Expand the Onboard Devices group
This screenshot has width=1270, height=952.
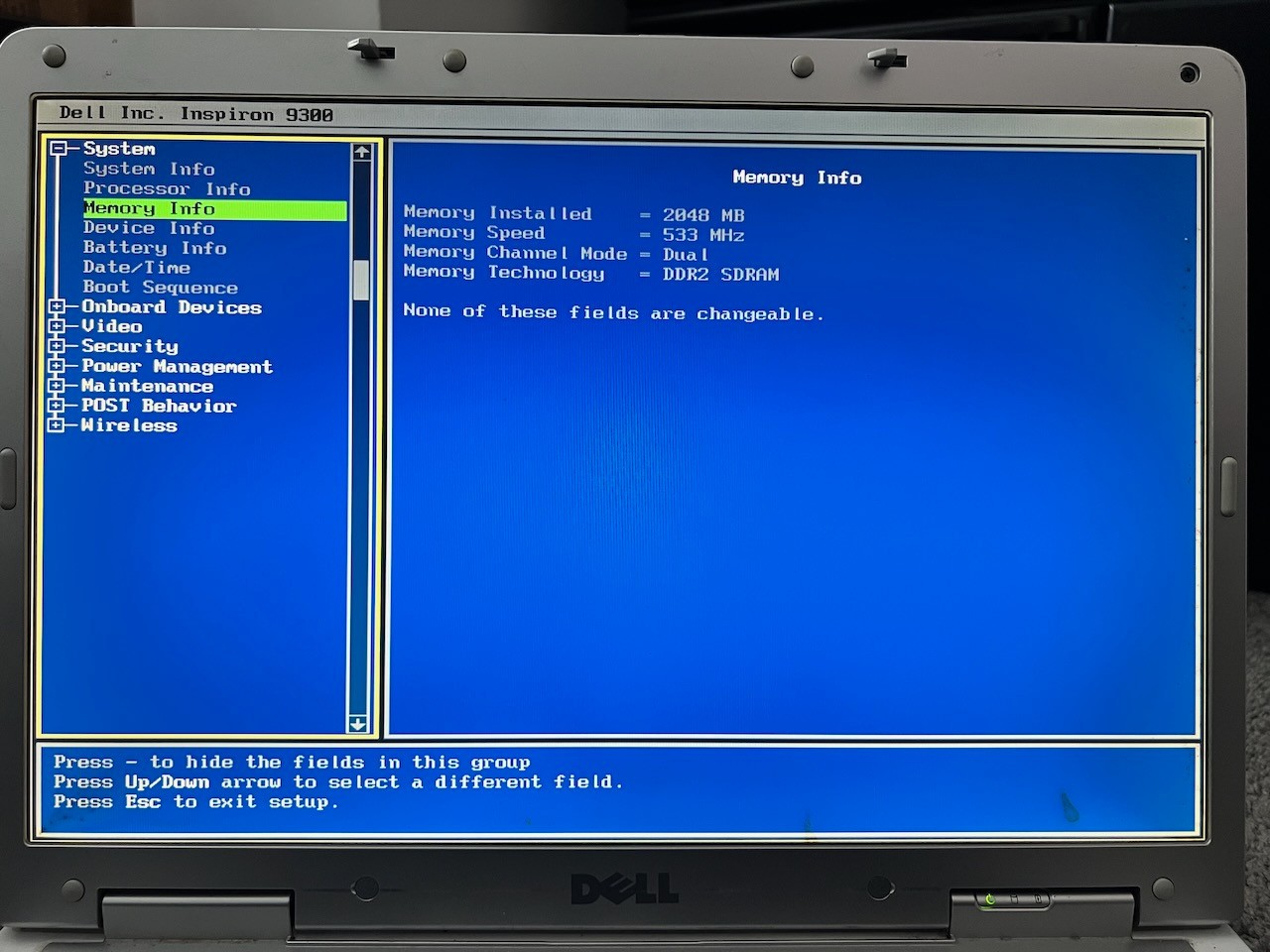coord(57,307)
